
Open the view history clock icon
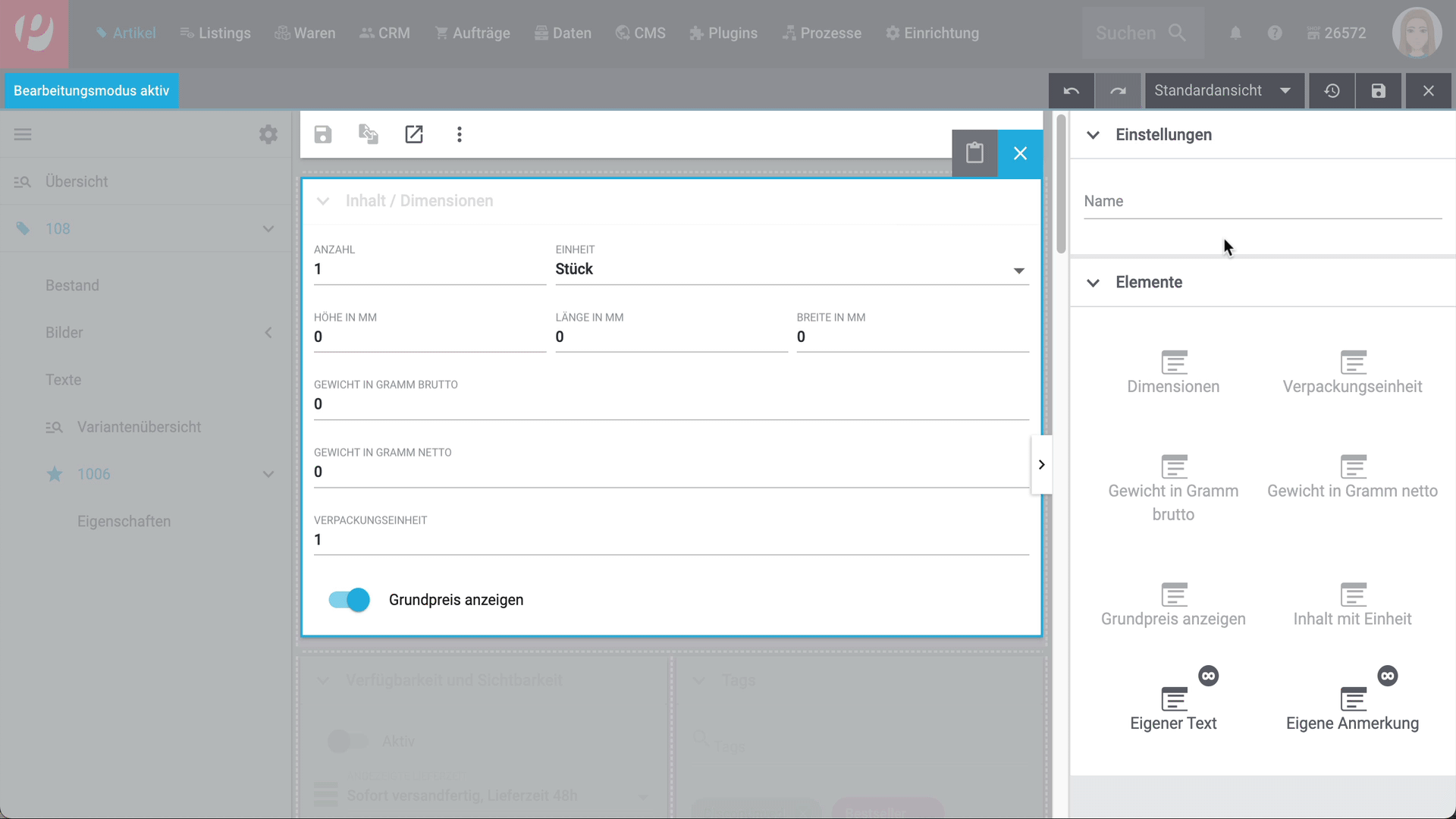[x=1332, y=91]
